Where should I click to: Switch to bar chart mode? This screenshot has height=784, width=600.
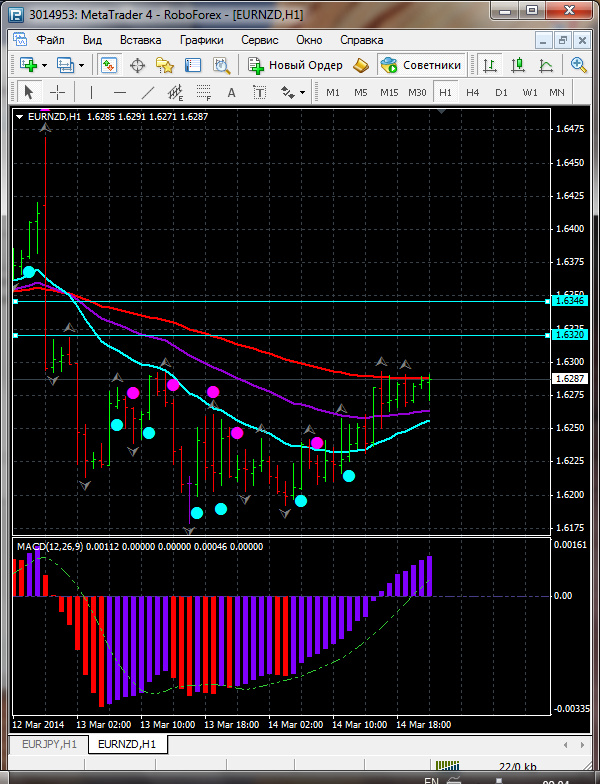point(490,66)
